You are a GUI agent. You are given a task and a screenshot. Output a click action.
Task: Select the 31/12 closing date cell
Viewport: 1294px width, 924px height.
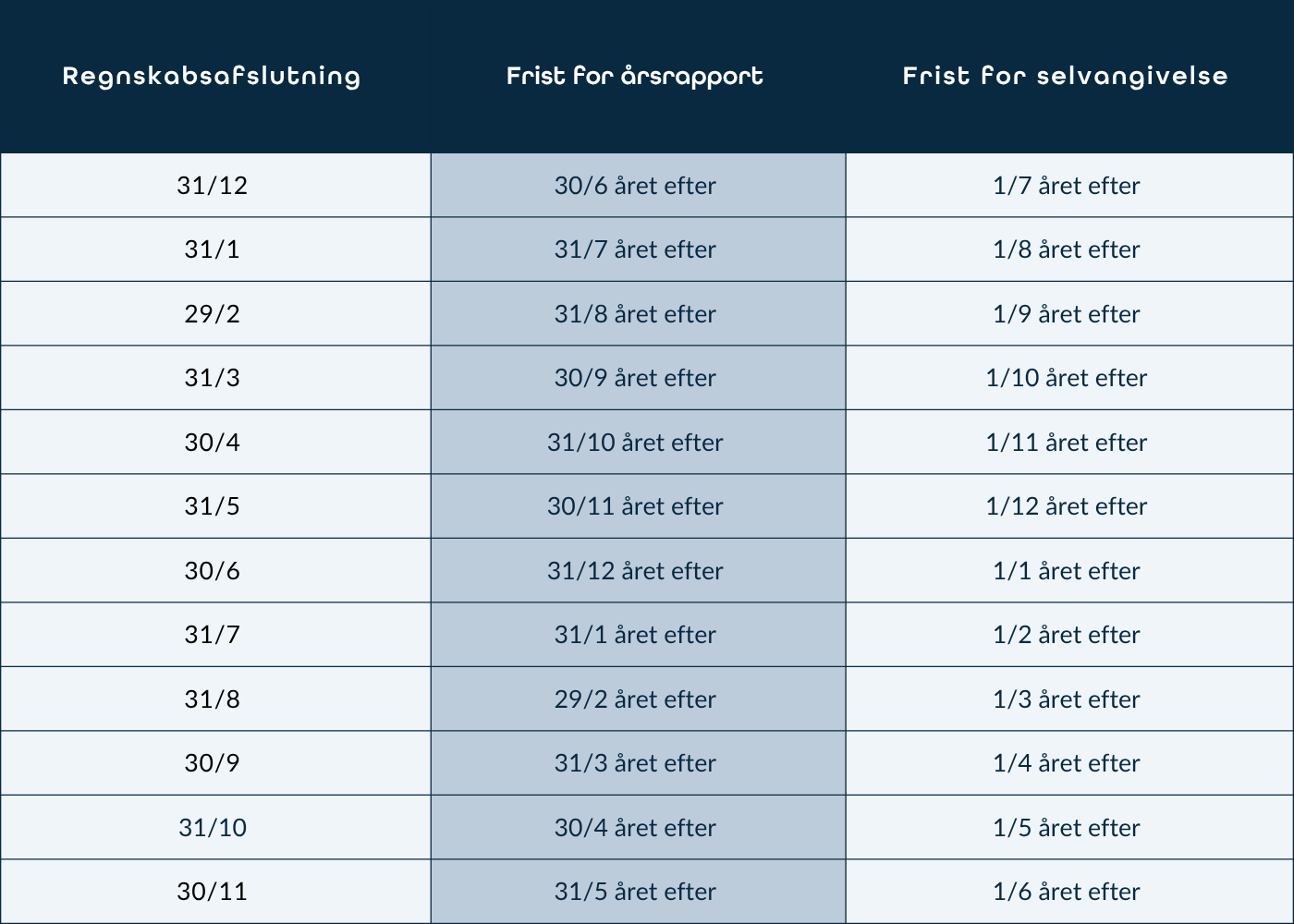(213, 186)
